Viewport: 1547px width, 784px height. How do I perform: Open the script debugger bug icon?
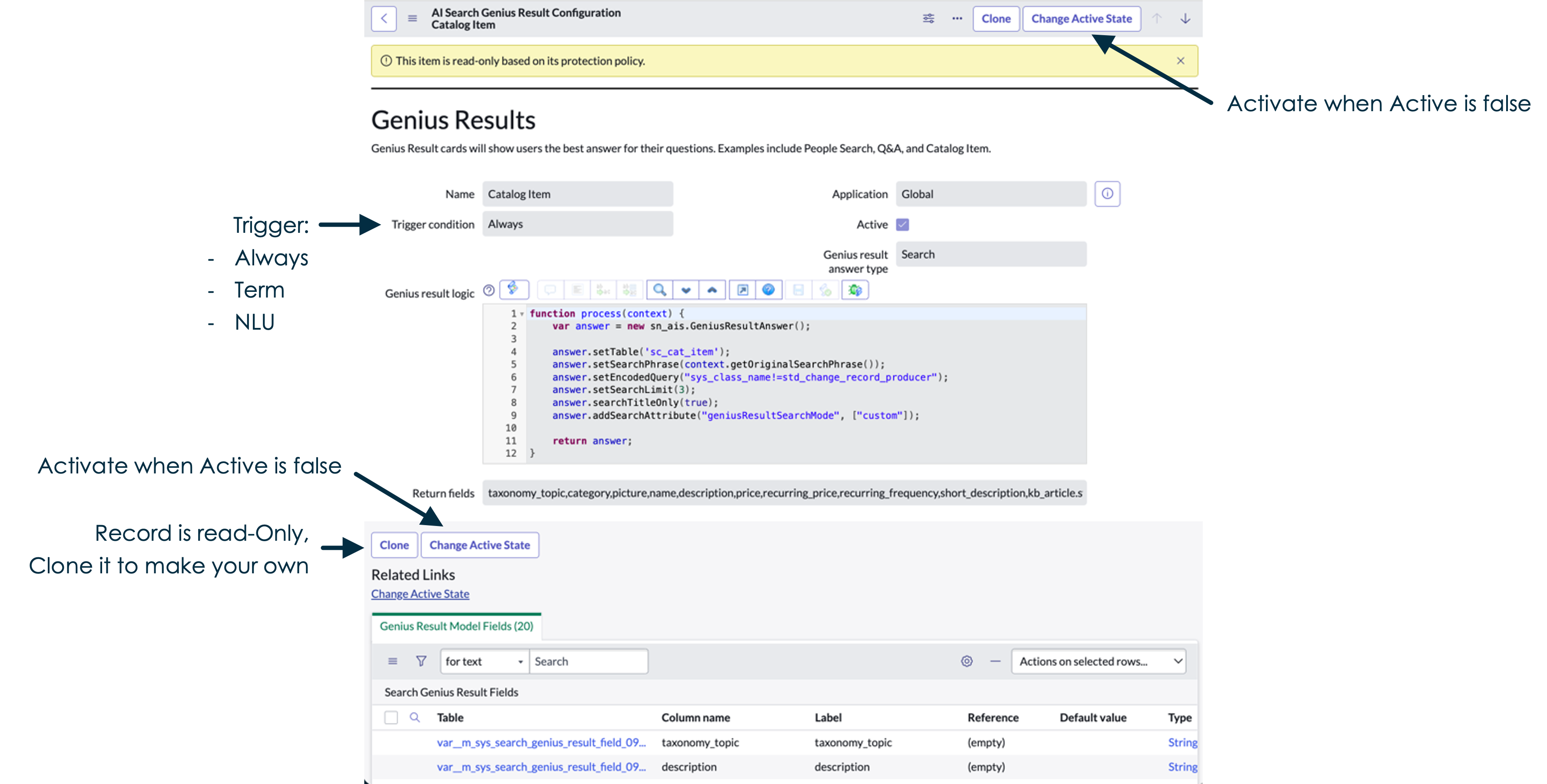coord(855,290)
